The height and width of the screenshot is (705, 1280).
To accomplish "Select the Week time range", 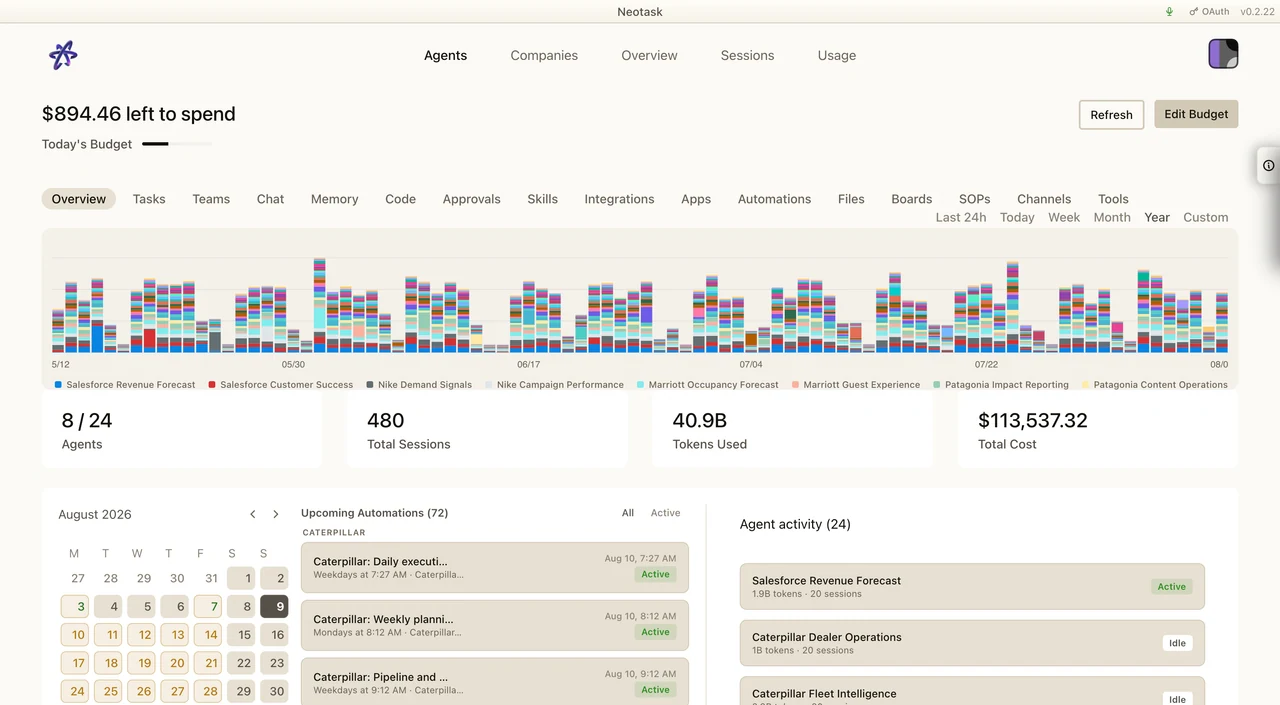I will pos(1064,217).
